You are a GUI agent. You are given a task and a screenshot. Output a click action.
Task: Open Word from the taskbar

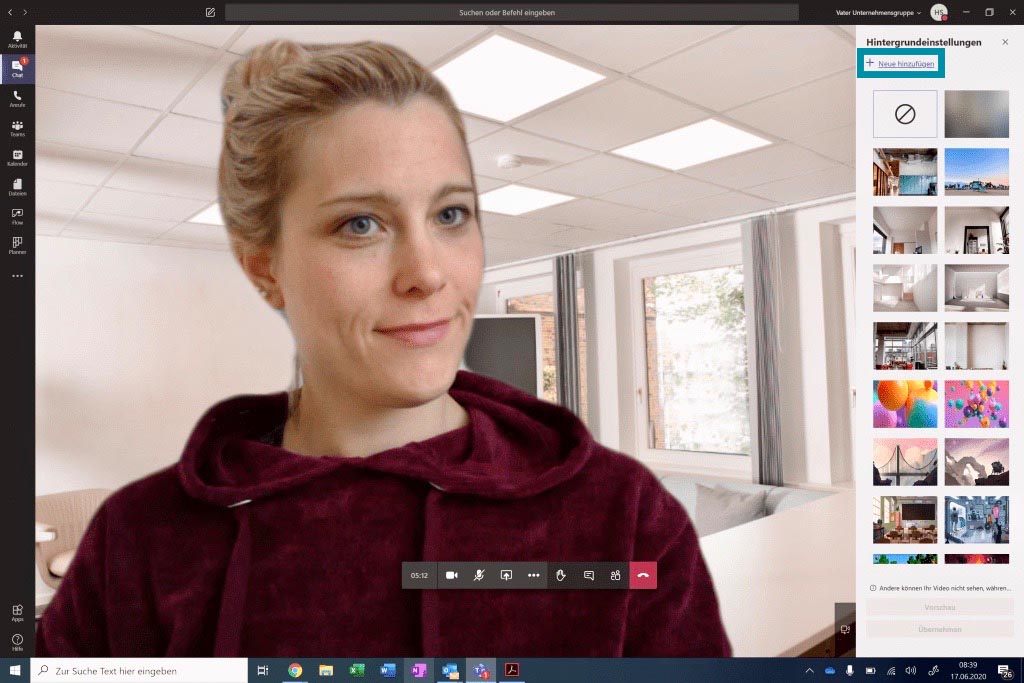click(x=387, y=671)
